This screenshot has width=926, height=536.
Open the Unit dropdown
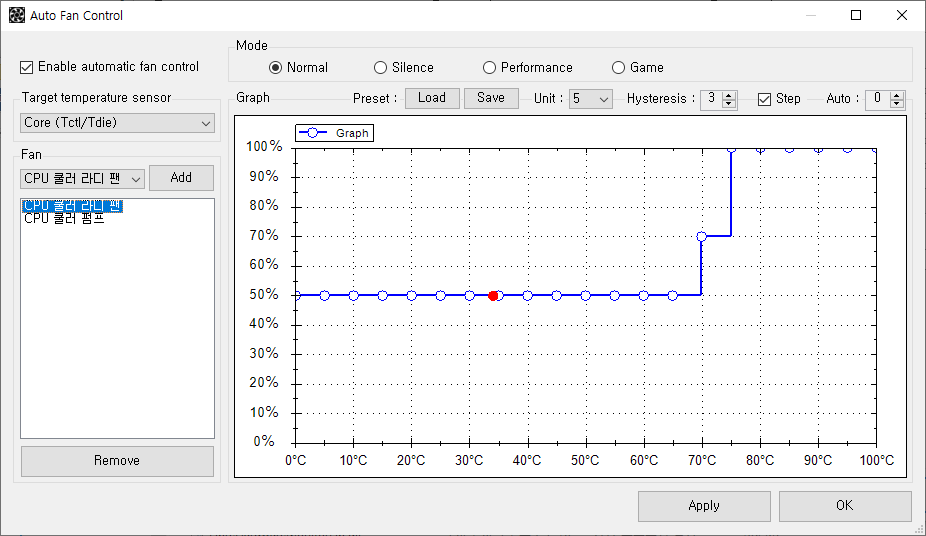tap(590, 99)
